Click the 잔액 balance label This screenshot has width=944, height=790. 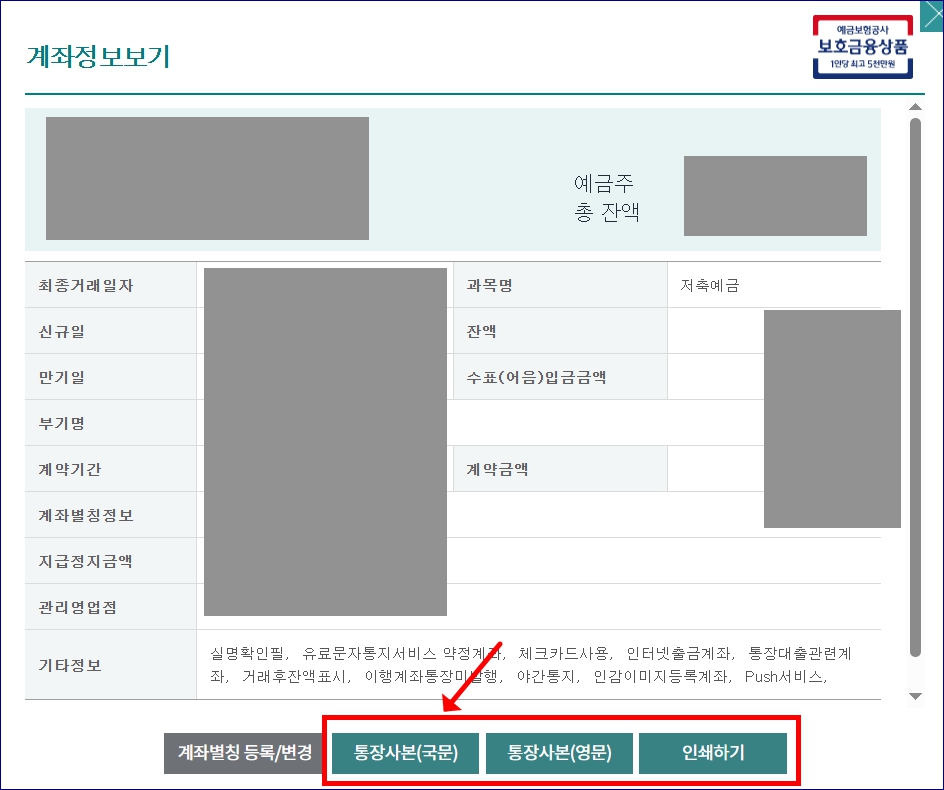(x=476, y=330)
